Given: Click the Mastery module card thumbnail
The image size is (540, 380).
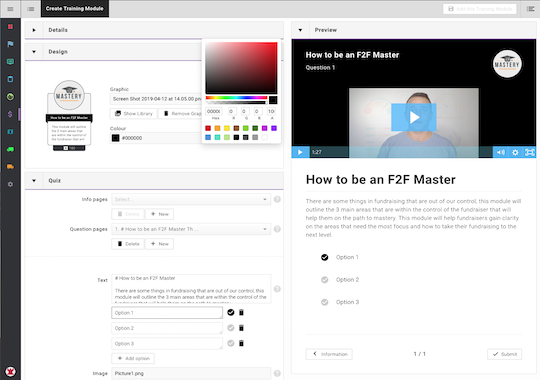Looking at the screenshot, I should [69, 116].
